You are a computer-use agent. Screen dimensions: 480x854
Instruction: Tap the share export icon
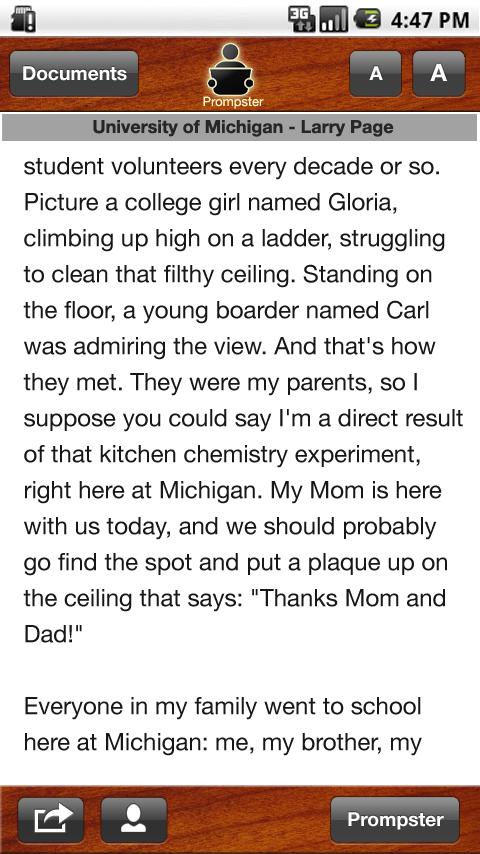tap(51, 820)
